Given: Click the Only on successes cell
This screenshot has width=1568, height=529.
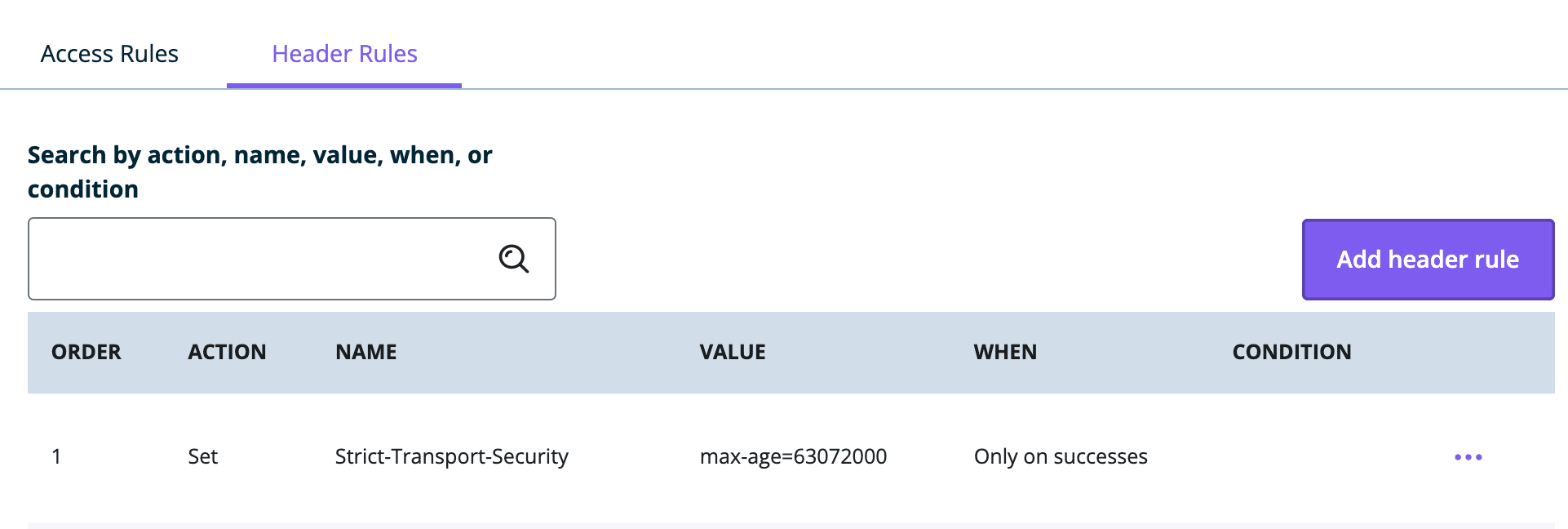Looking at the screenshot, I should point(1060,457).
